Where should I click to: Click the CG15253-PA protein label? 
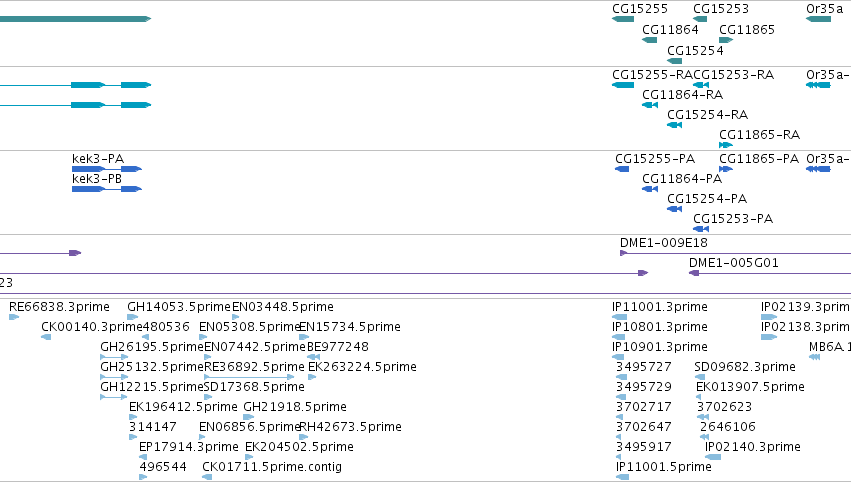pos(733,219)
